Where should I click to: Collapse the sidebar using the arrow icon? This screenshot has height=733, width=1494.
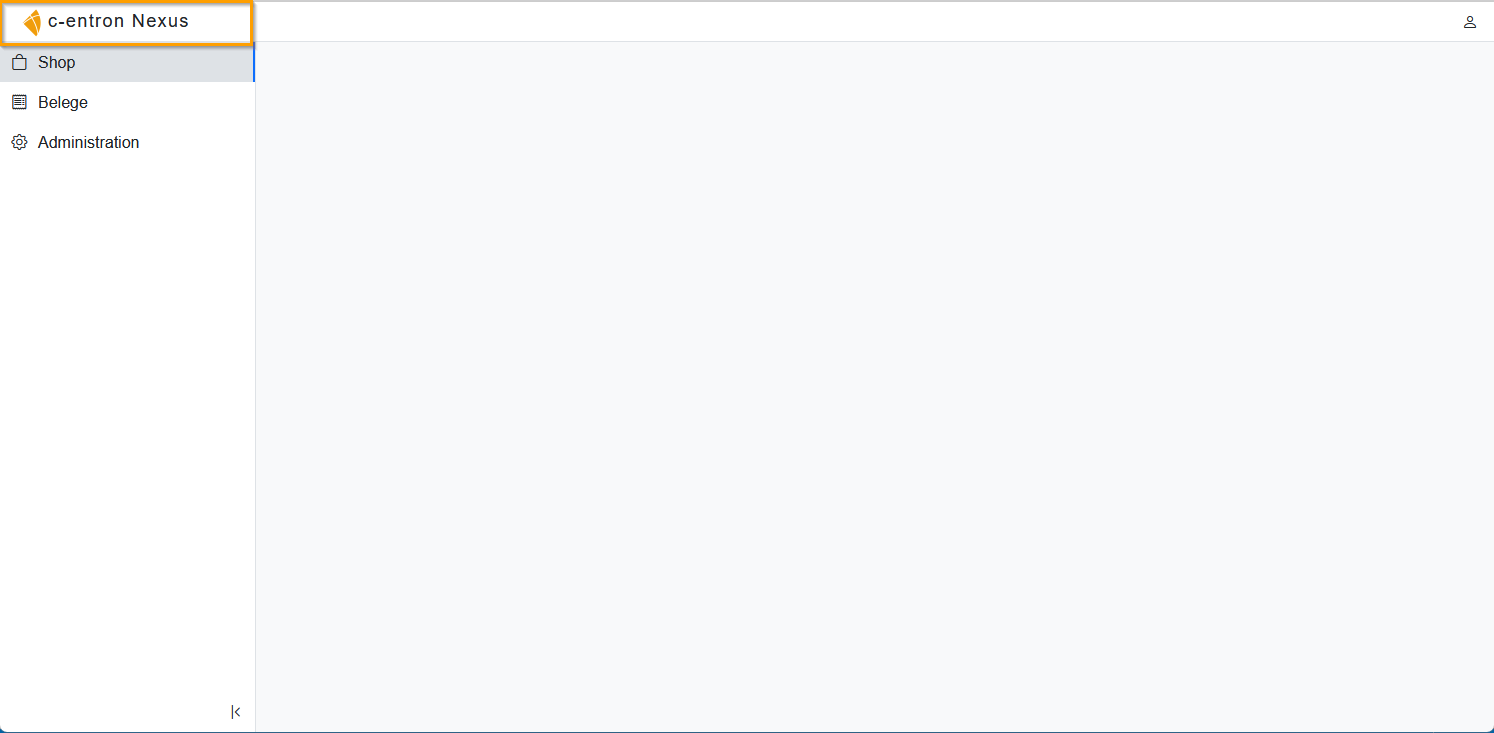[236, 712]
